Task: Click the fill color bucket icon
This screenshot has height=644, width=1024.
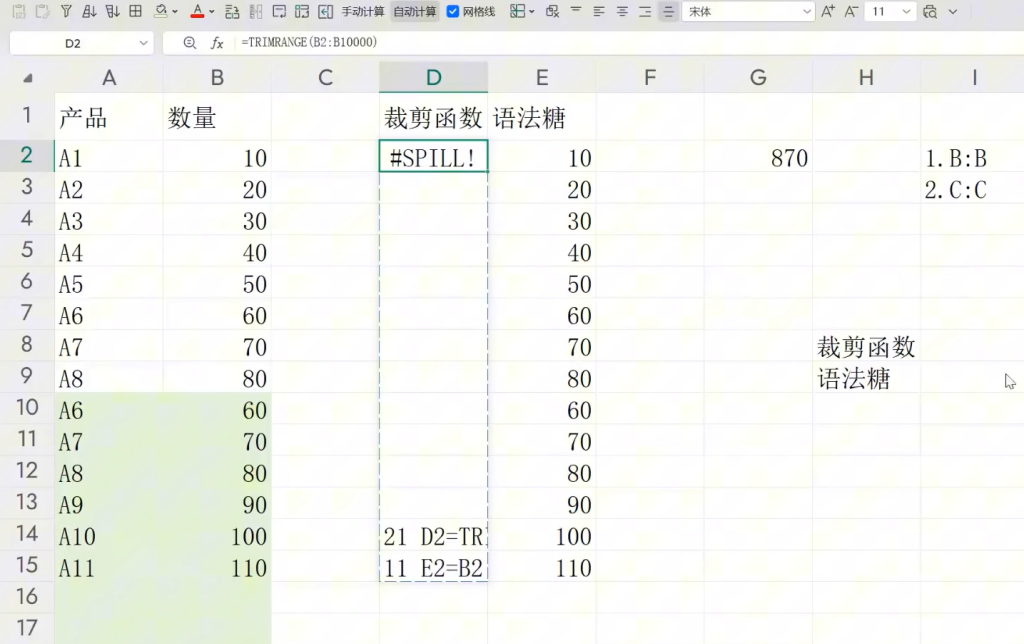Action: click(x=160, y=11)
